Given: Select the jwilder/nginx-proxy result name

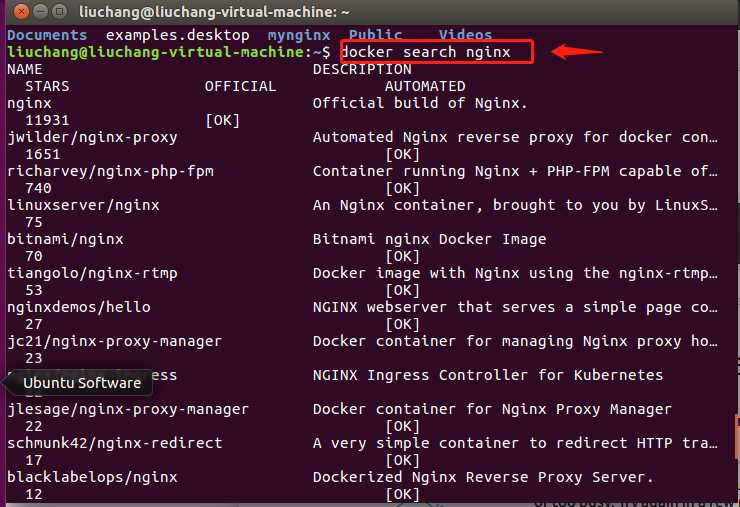Looking at the screenshot, I should [x=92, y=137].
